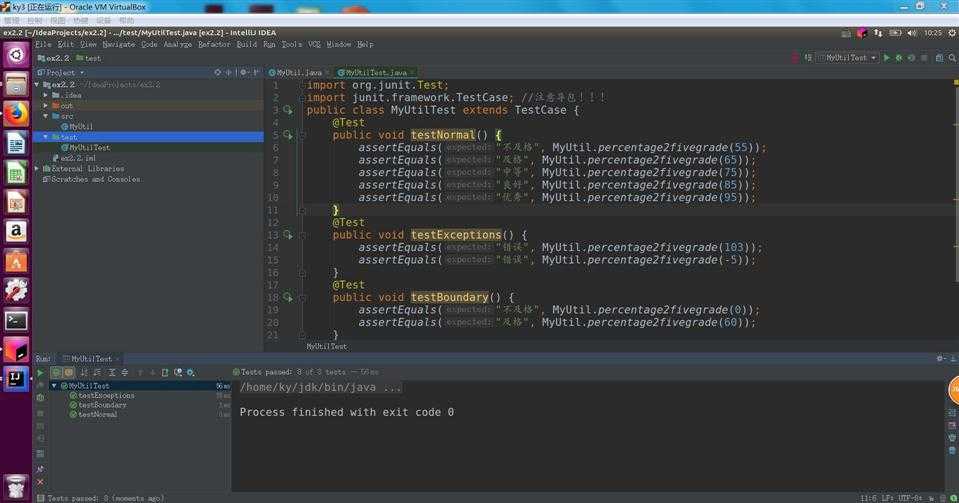Click the red close X in Run side strip

point(40,482)
